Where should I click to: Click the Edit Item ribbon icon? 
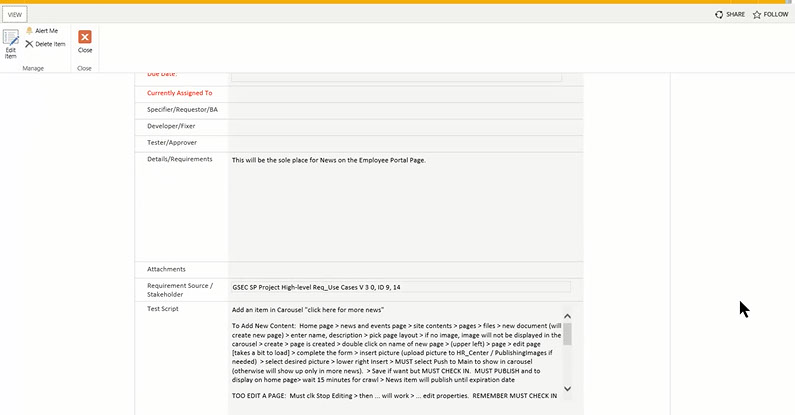coord(11,42)
